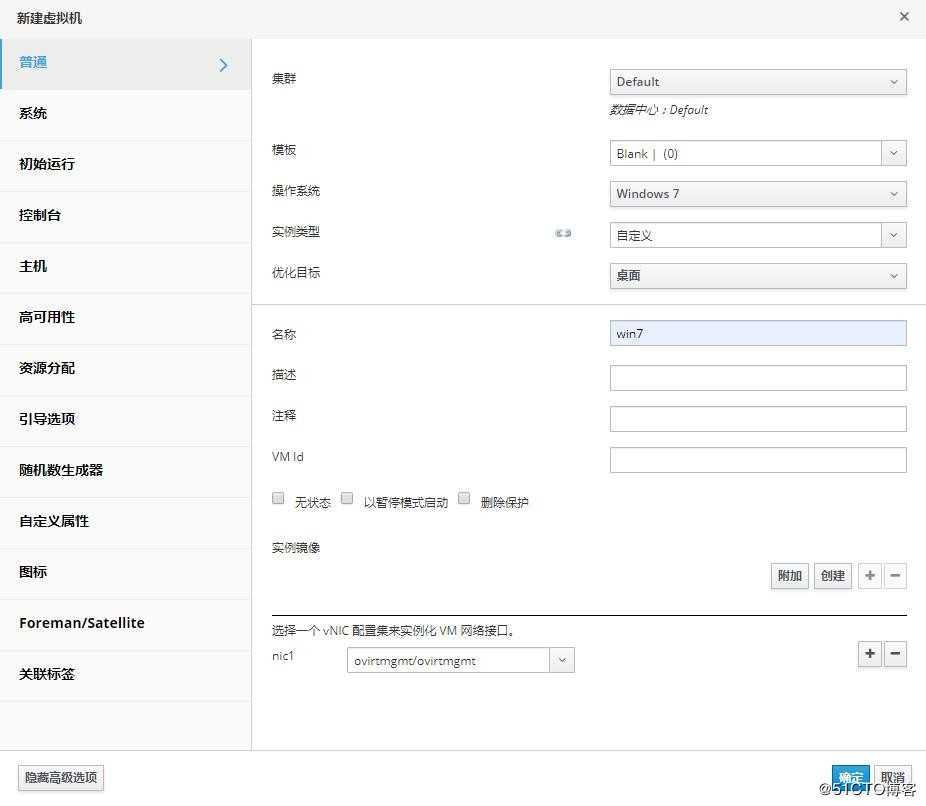This screenshot has width=926, height=806.
Task: Click the plus icon next to 创建 button
Action: (869, 576)
